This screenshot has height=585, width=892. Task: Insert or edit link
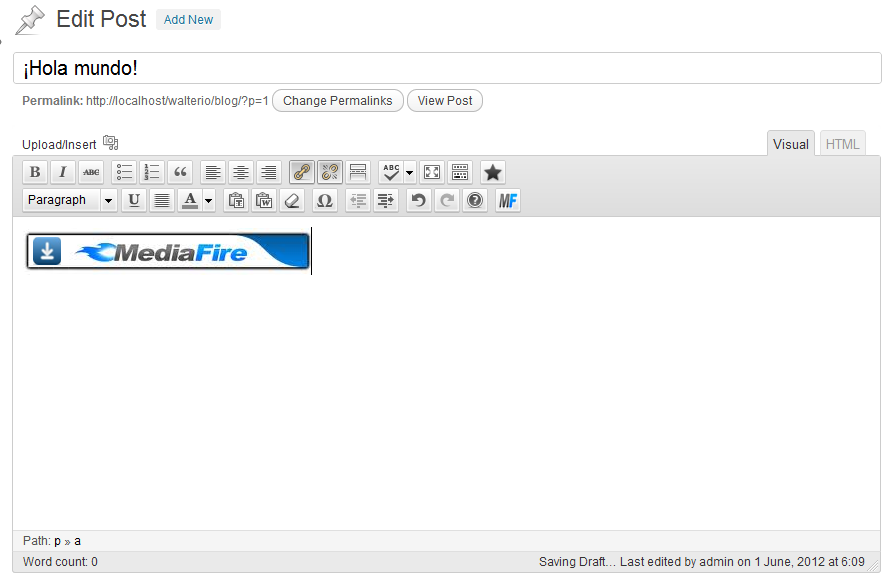302,172
